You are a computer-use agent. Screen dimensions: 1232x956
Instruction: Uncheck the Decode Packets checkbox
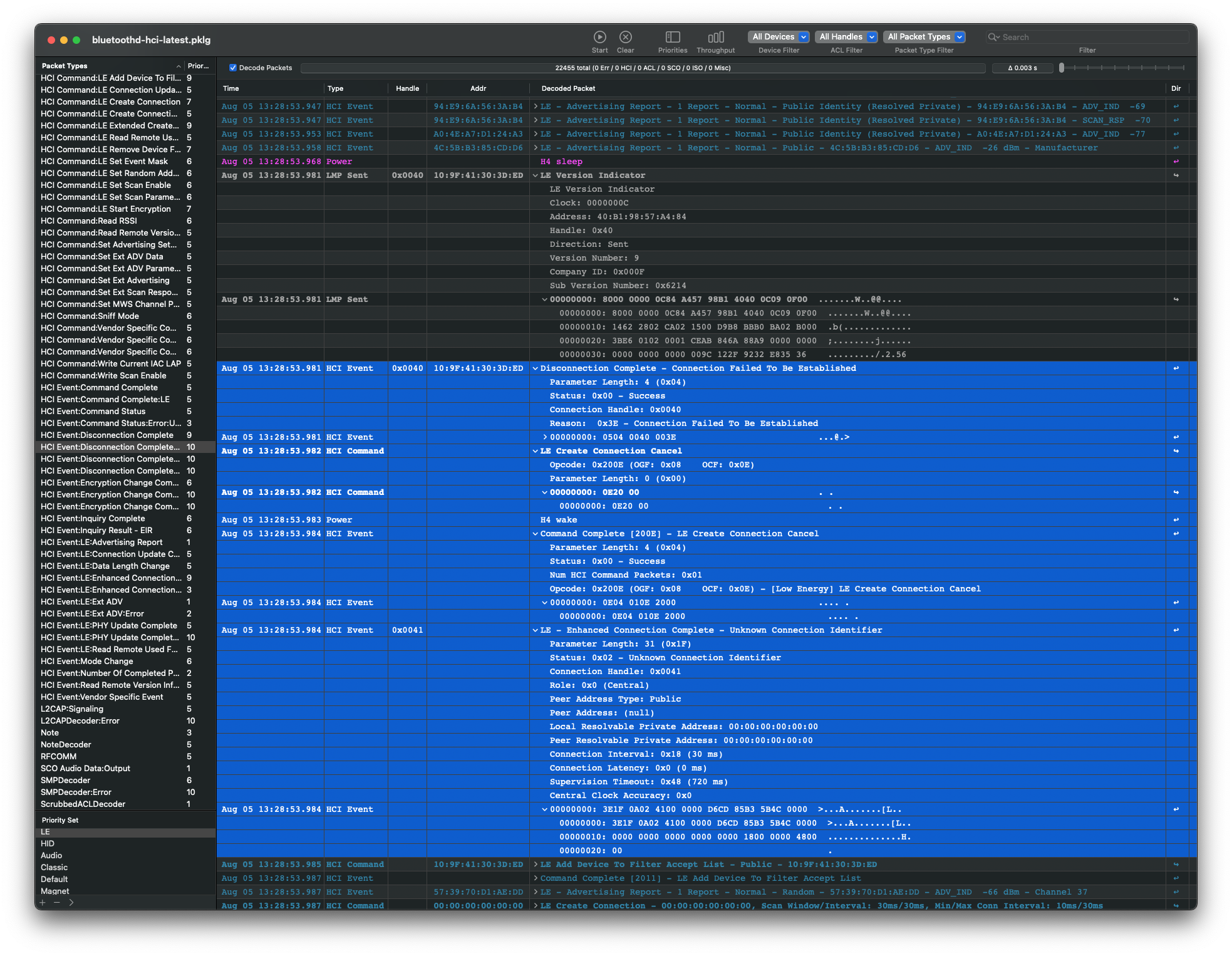click(x=233, y=68)
